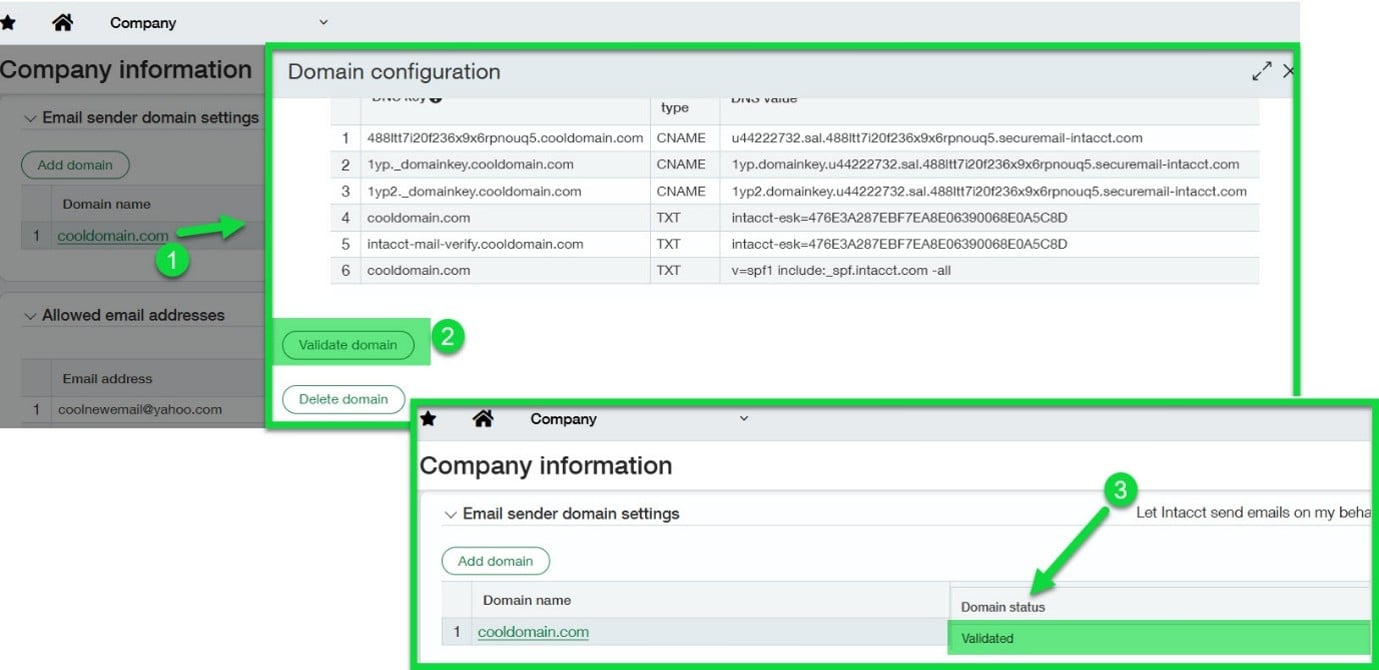Click the Let Intacct send emails label
The width and height of the screenshot is (1379, 670).
1253,512
